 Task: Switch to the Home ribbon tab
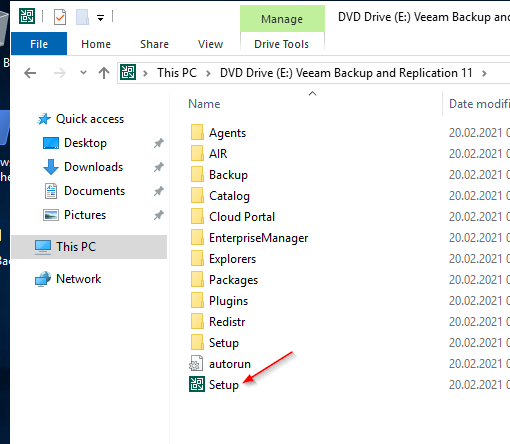click(x=96, y=44)
